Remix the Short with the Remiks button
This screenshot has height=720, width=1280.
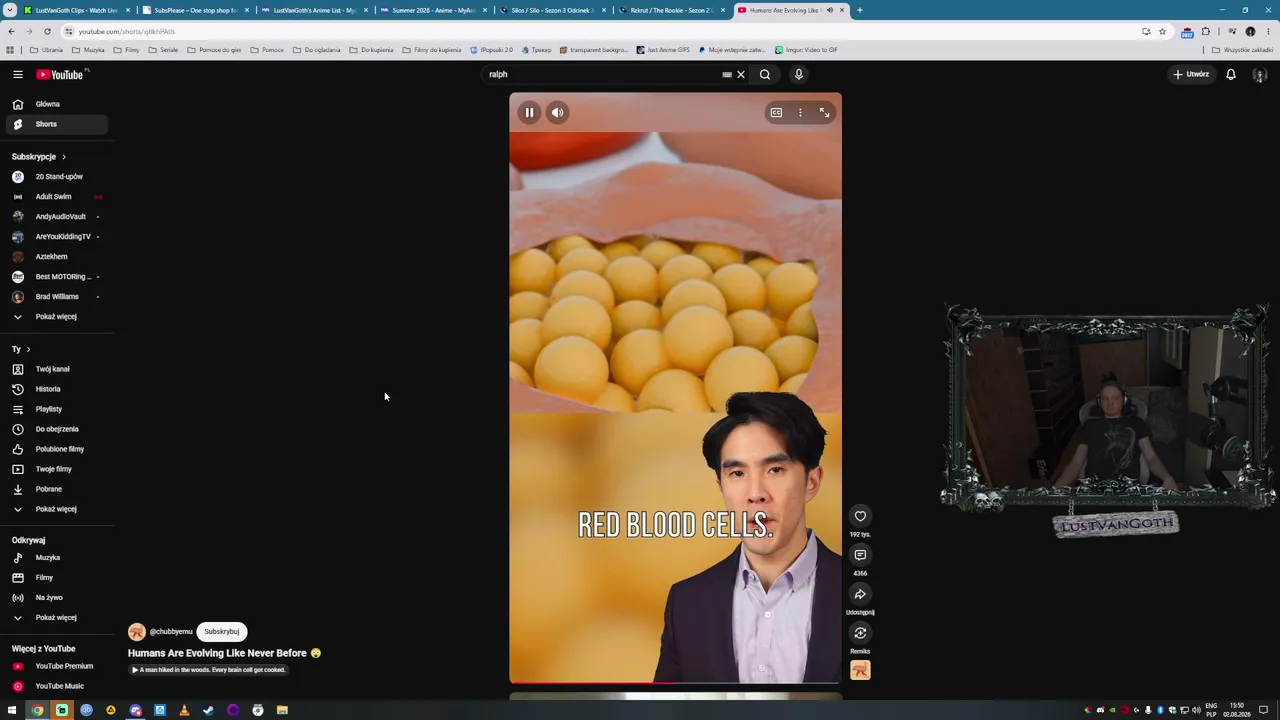[860, 633]
